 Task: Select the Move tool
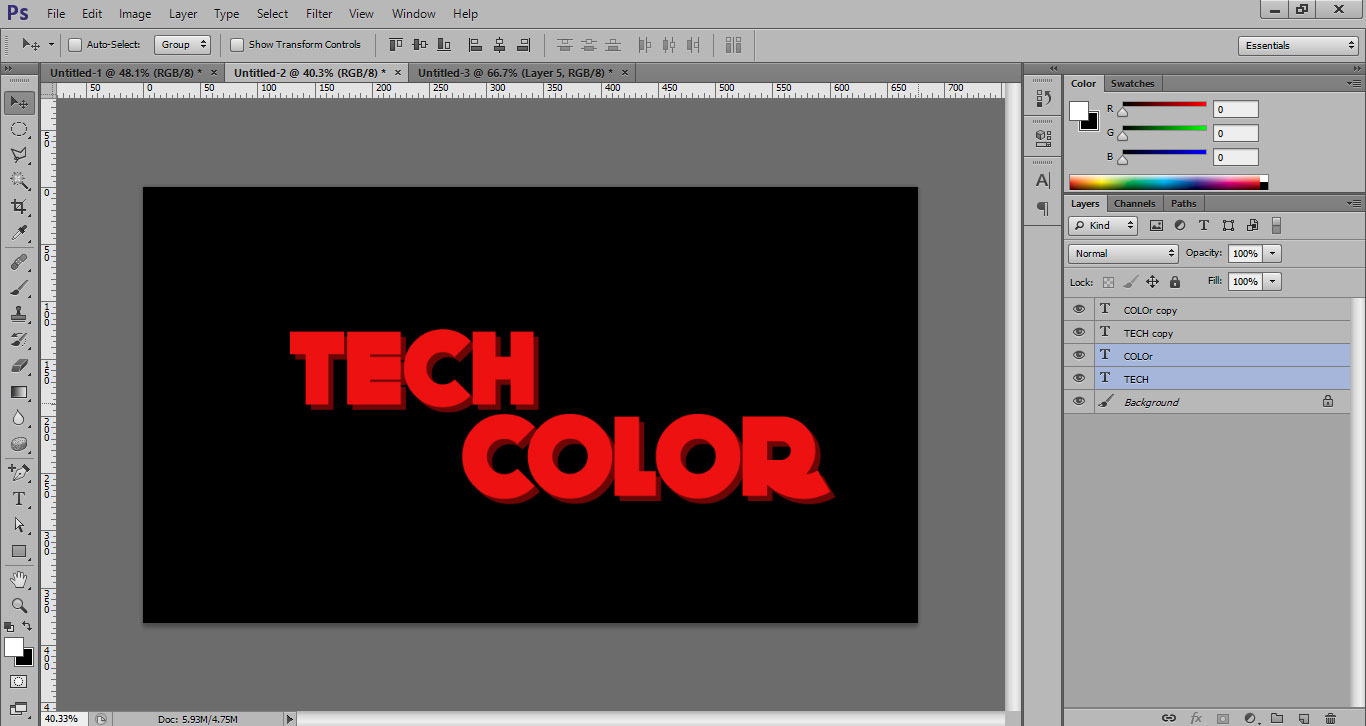(x=20, y=102)
